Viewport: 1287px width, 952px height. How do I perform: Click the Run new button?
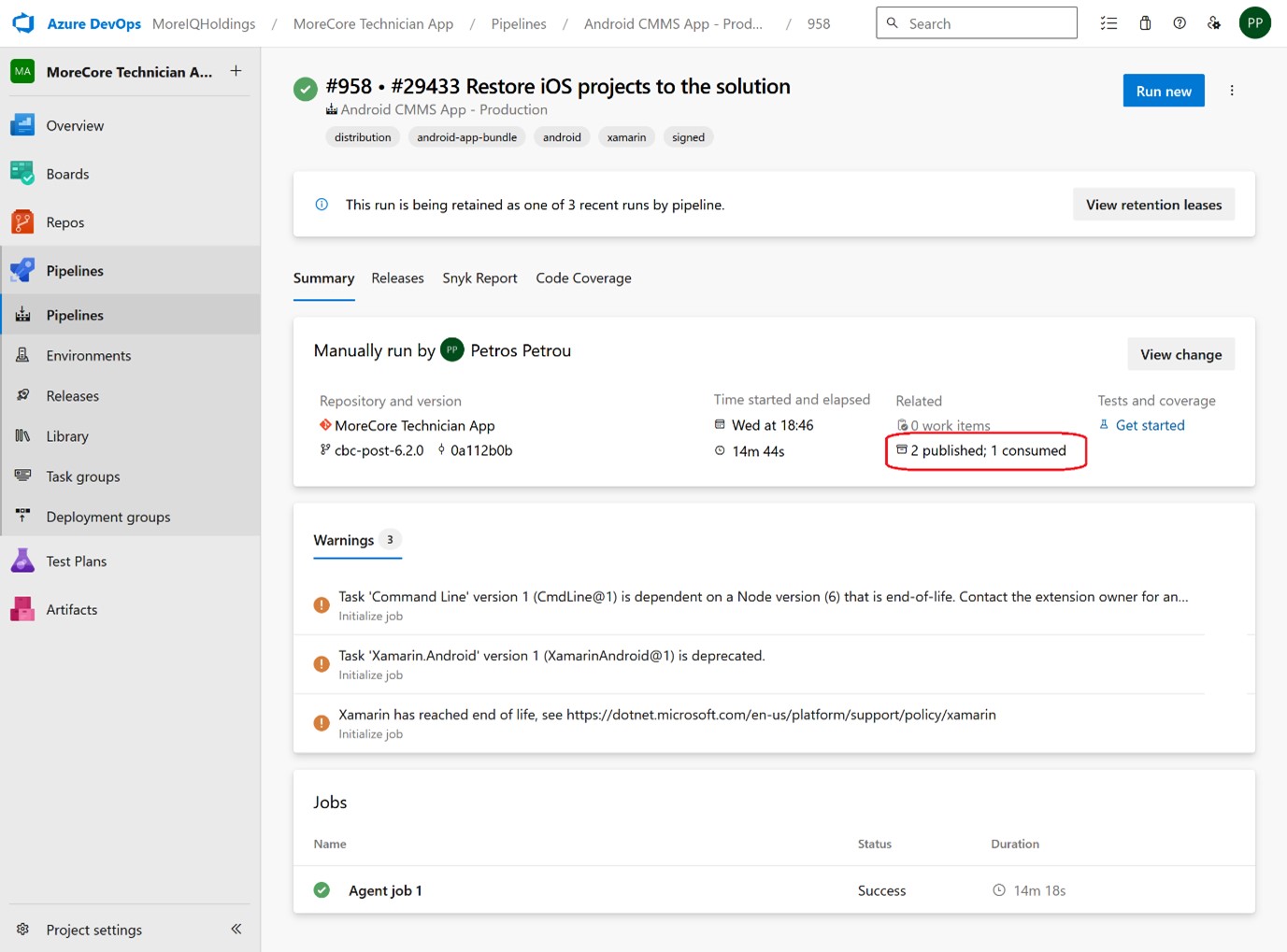(1163, 91)
